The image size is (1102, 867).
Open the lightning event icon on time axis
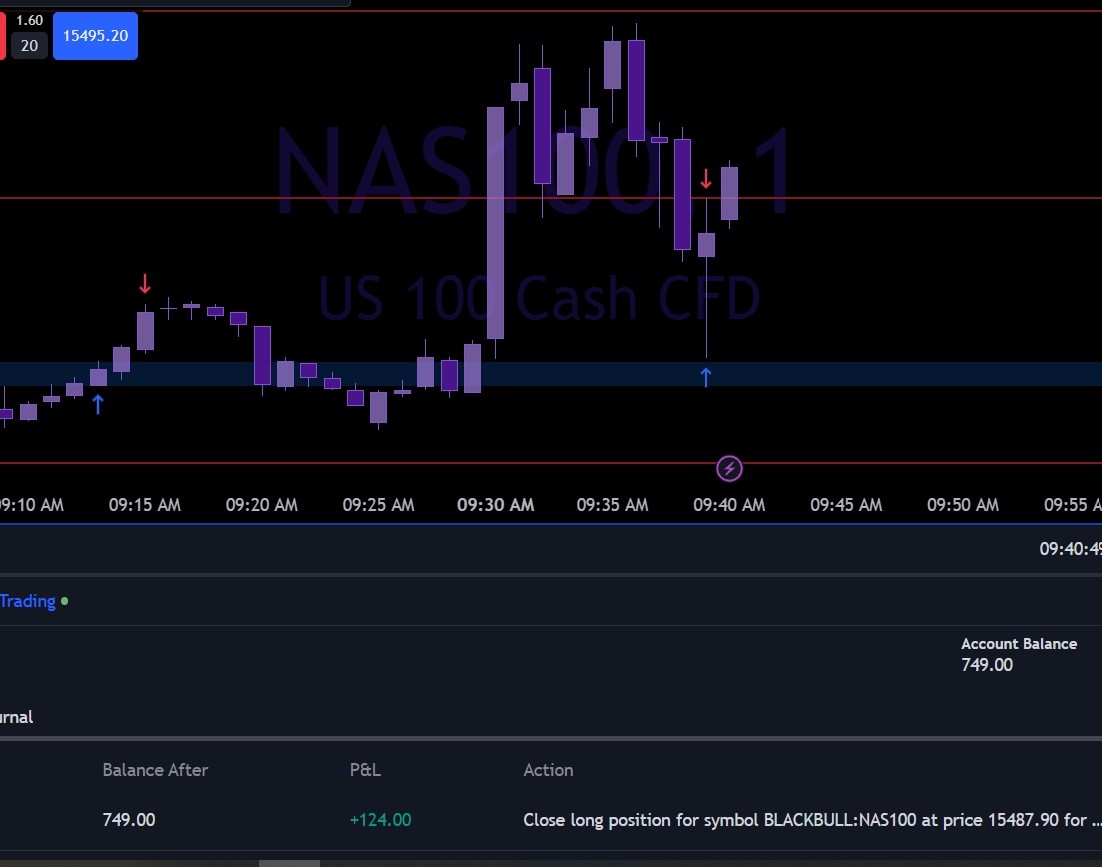[729, 469]
